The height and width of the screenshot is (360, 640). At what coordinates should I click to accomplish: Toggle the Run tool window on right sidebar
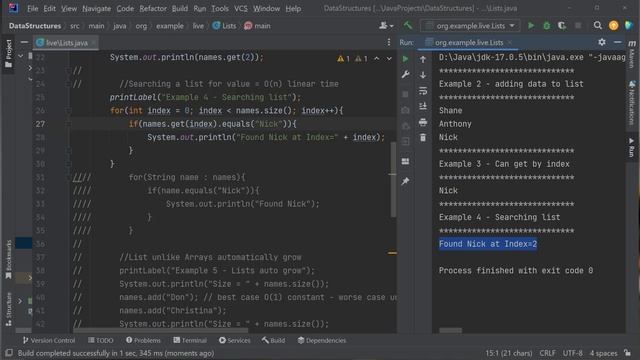(632, 147)
